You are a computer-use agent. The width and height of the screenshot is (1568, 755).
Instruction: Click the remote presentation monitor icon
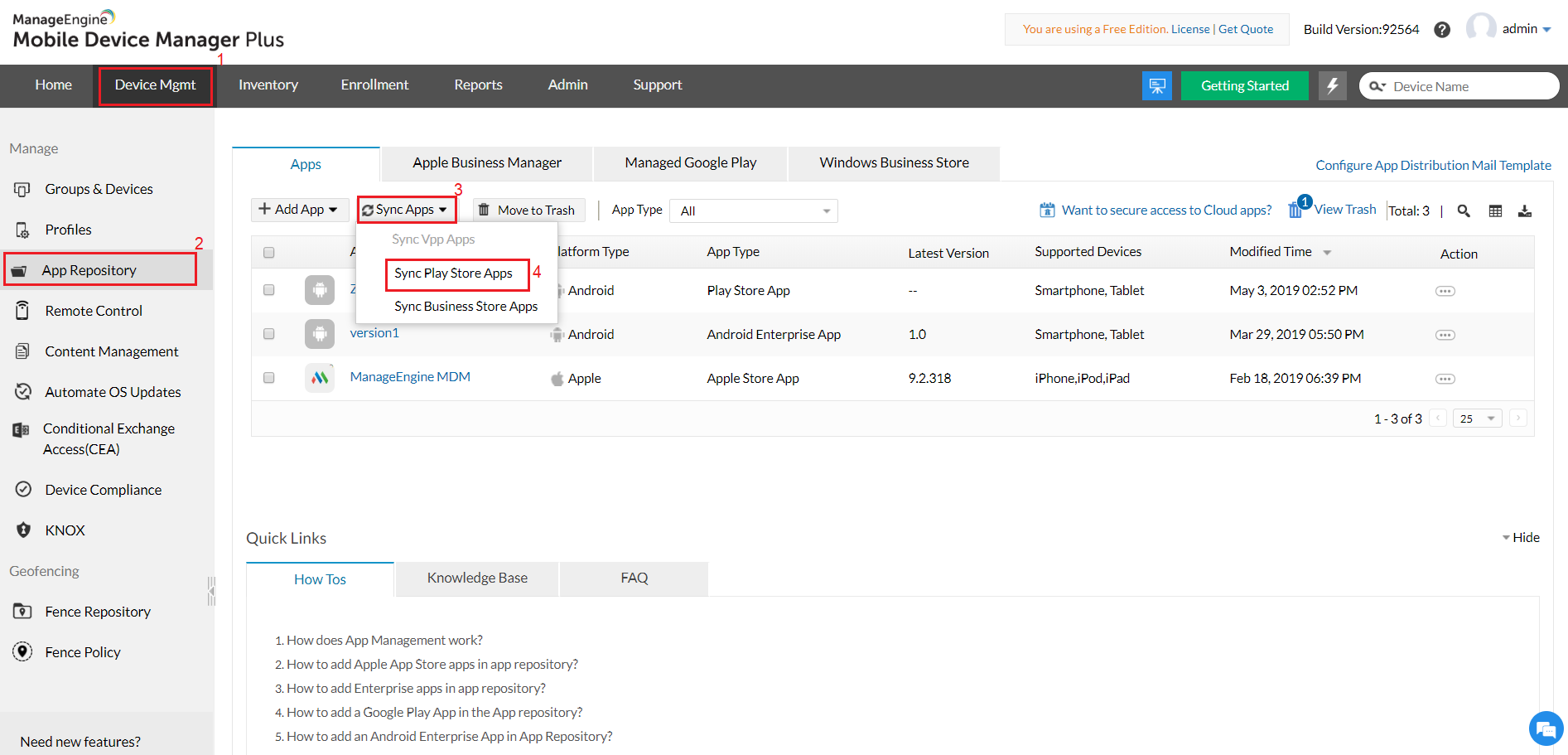pos(1156,85)
